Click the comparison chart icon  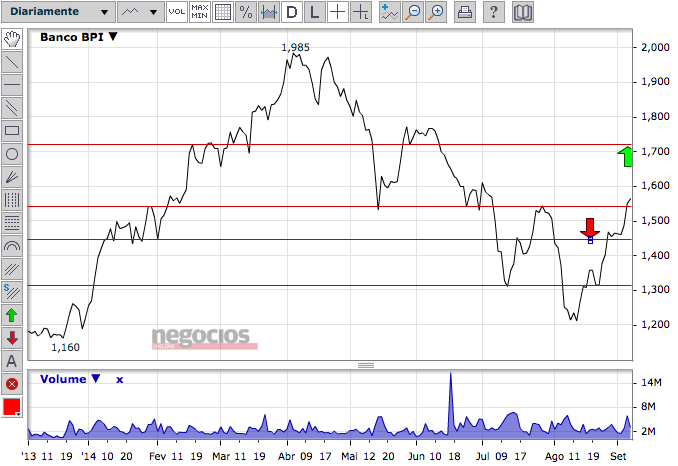click(269, 12)
